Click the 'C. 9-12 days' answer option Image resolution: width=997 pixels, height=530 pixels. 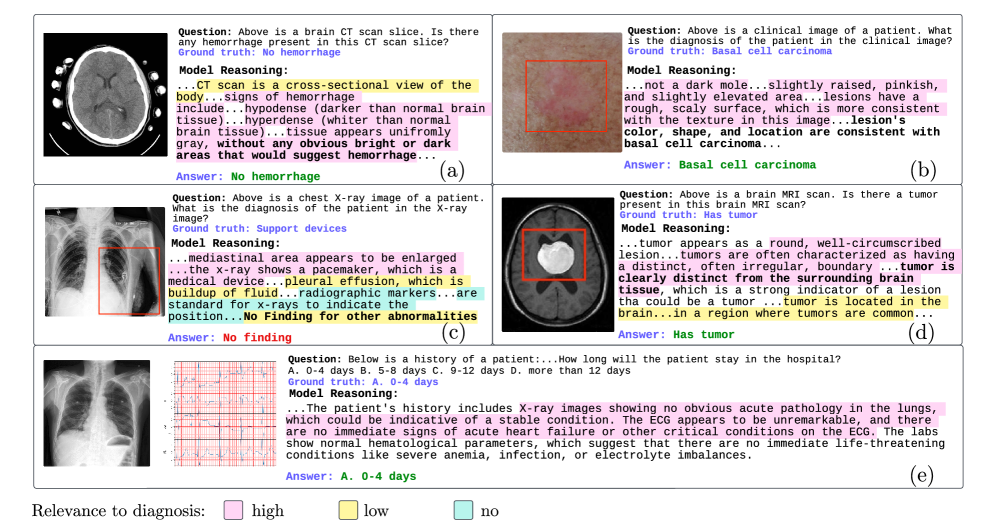click(x=470, y=370)
